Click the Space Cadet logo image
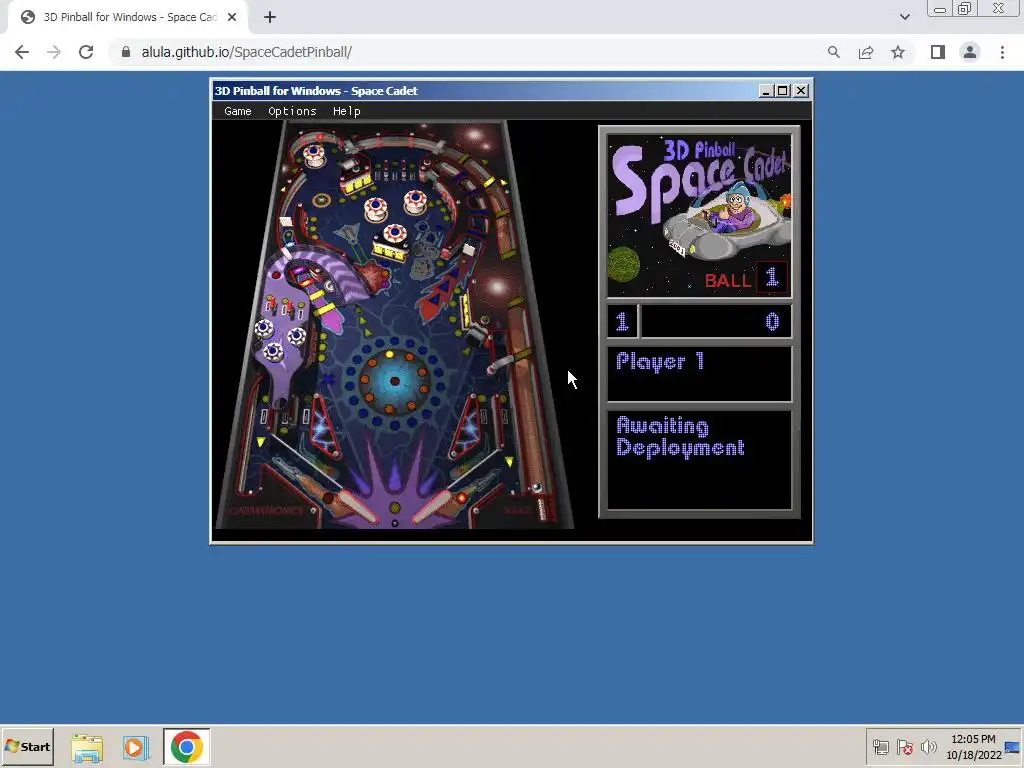This screenshot has height=768, width=1024. tap(699, 216)
